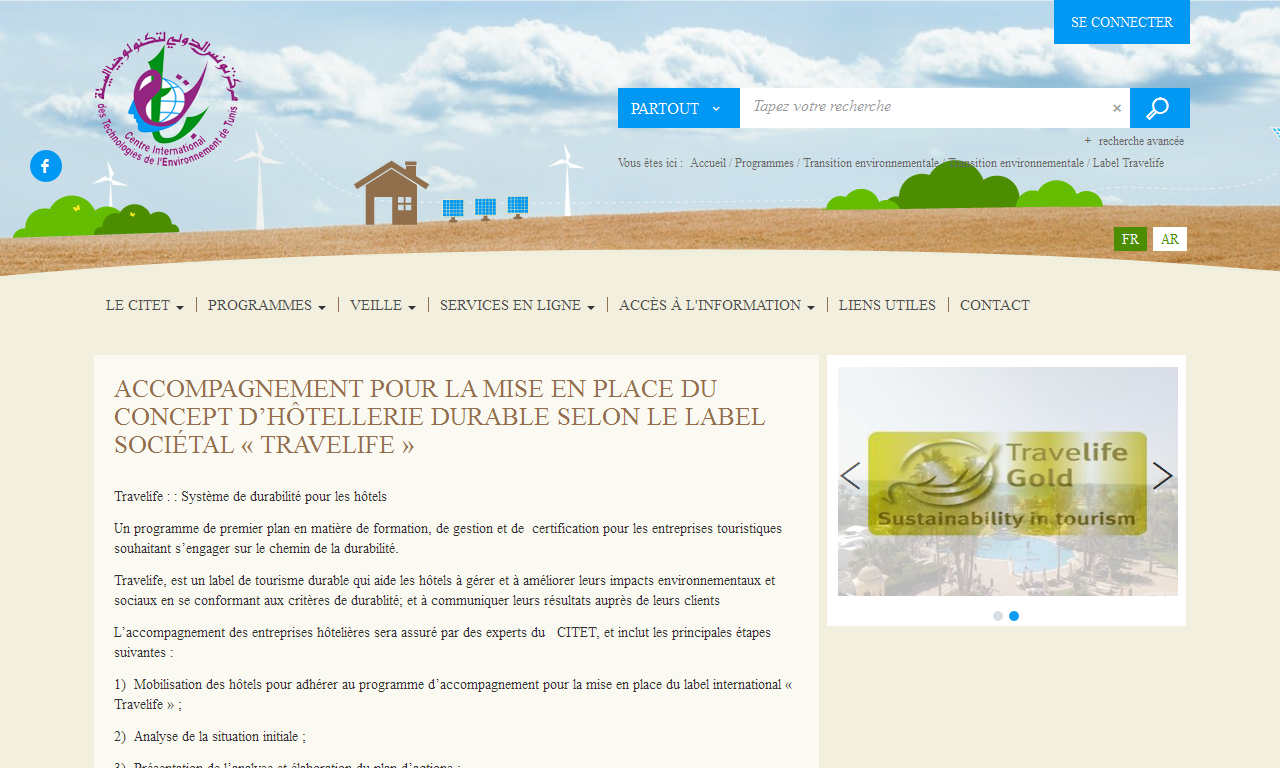The width and height of the screenshot is (1280, 768).
Task: Open first Transition environnementale breadcrumb
Action: pos(871,163)
